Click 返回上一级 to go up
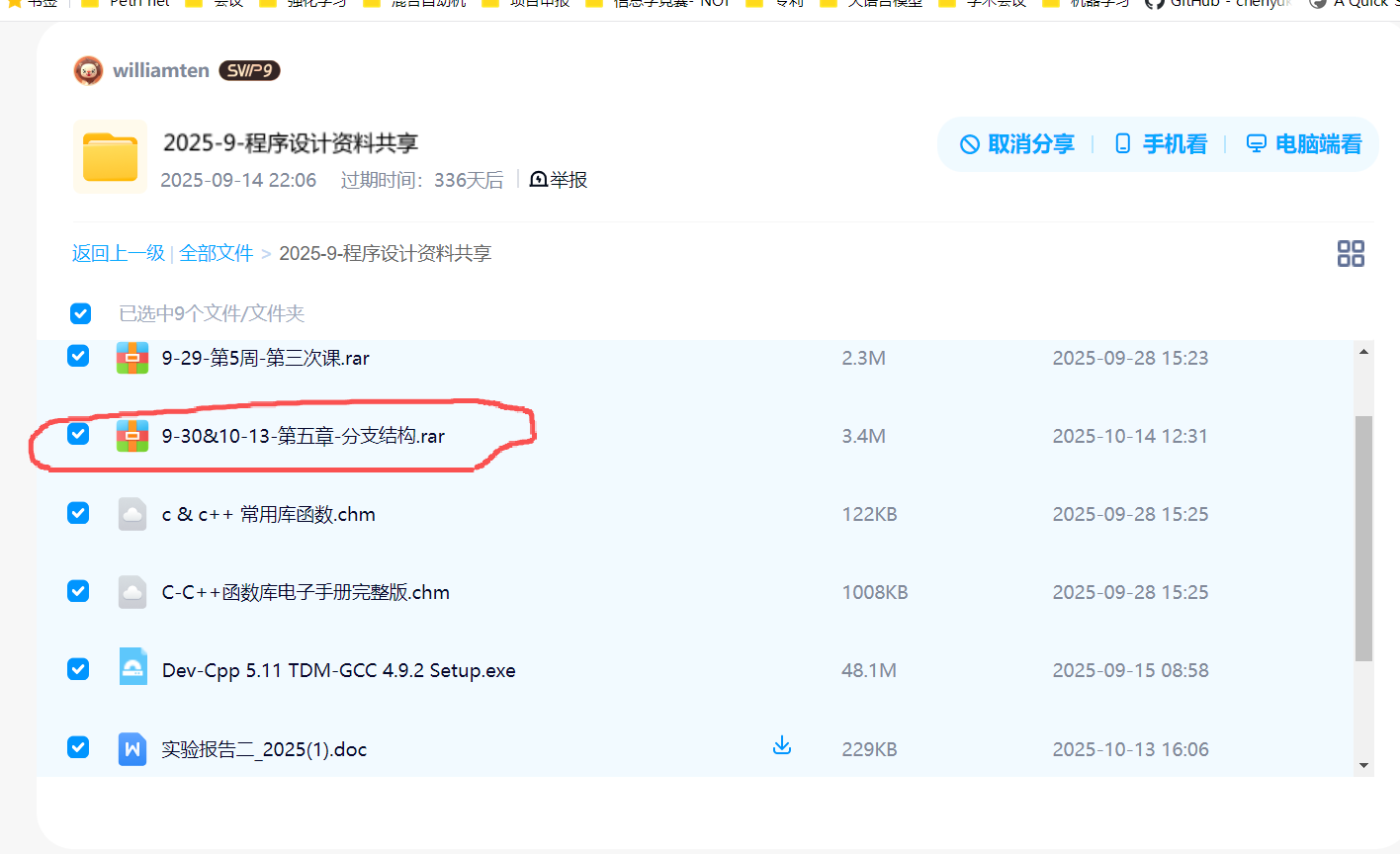The width and height of the screenshot is (1400, 854). pyautogui.click(x=118, y=253)
